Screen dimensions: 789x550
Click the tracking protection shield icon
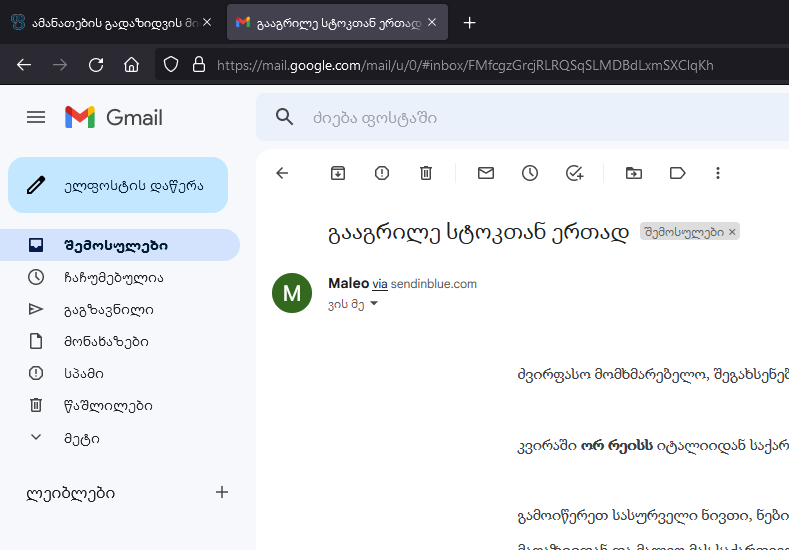pyautogui.click(x=171, y=64)
